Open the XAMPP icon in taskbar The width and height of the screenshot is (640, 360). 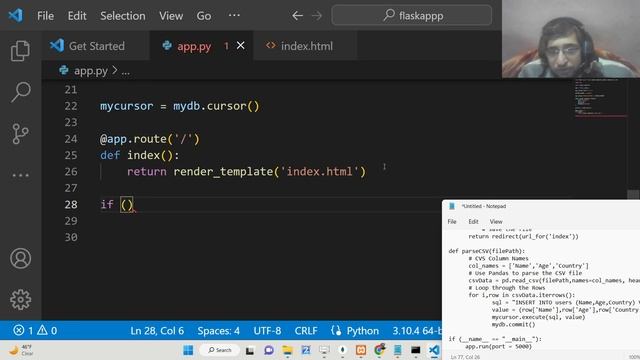pos(361,350)
